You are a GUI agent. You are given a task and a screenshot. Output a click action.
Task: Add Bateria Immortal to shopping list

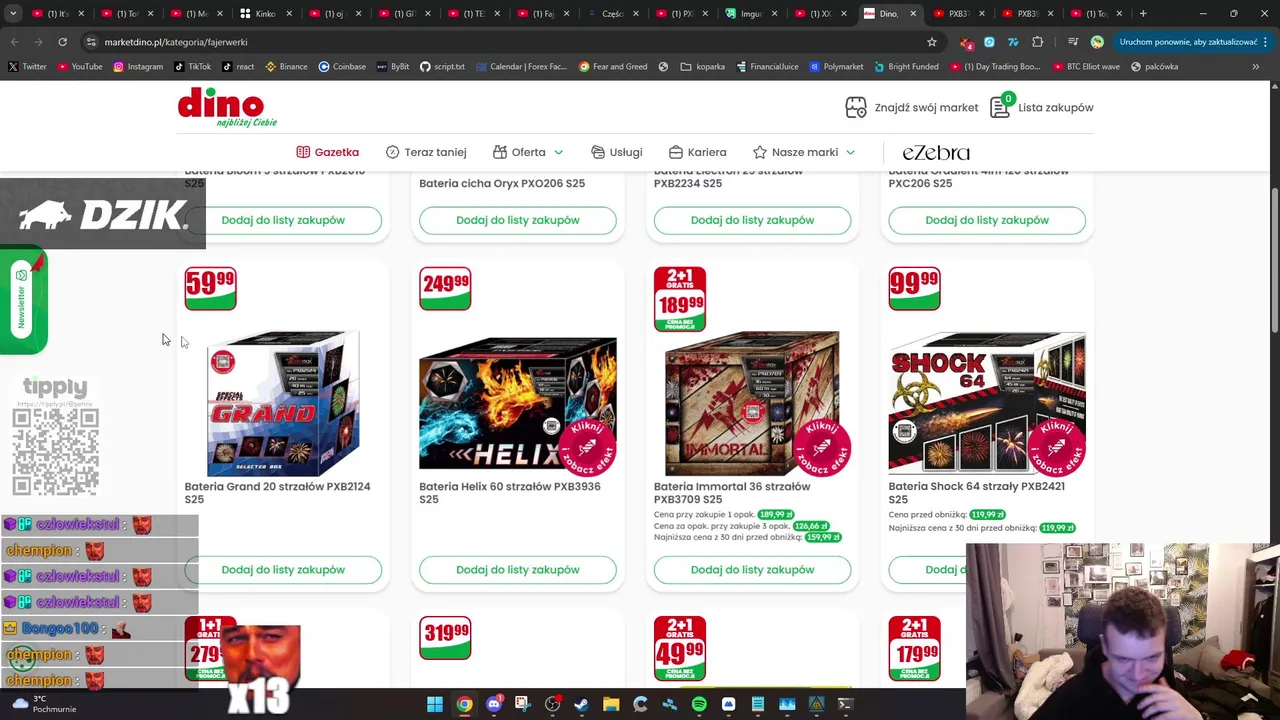(x=752, y=569)
